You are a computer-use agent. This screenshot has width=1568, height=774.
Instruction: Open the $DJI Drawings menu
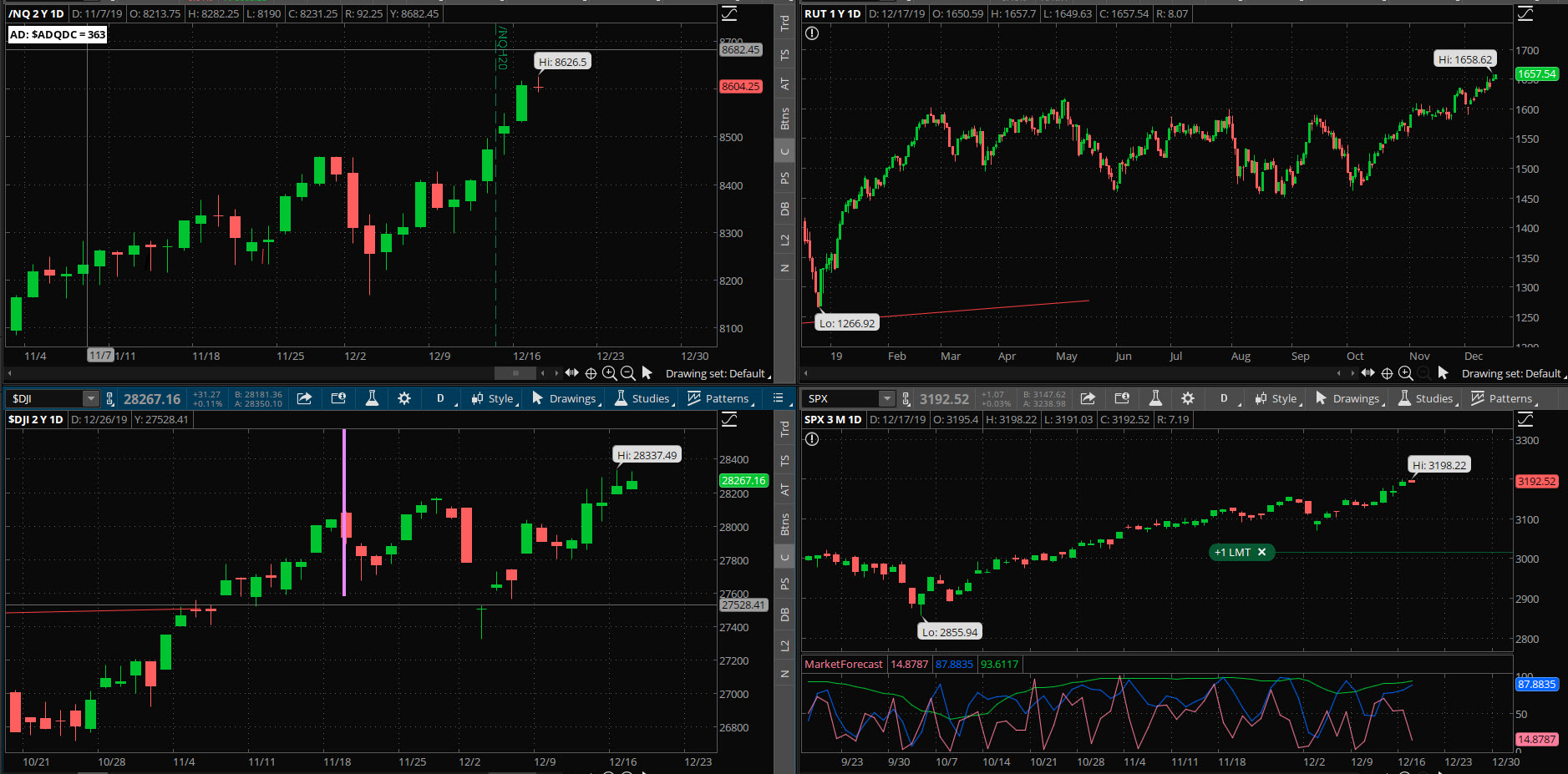coord(566,398)
